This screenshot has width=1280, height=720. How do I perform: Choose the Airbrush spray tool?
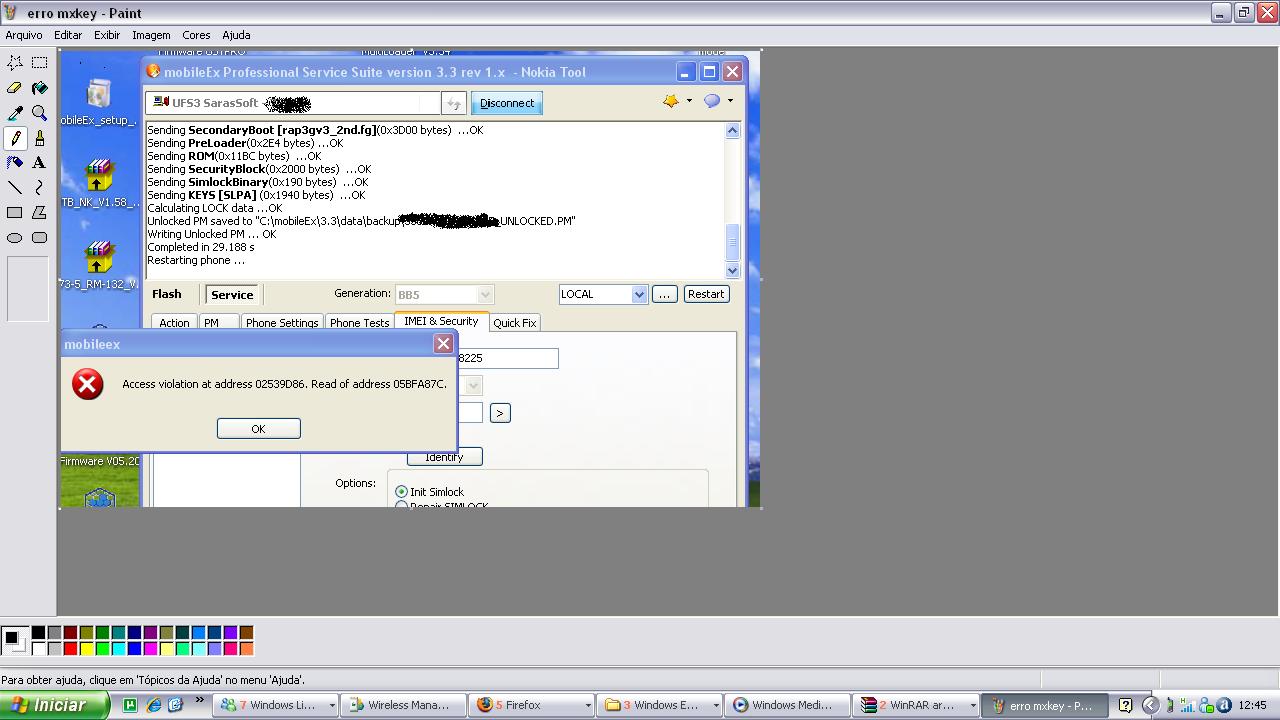point(15,163)
